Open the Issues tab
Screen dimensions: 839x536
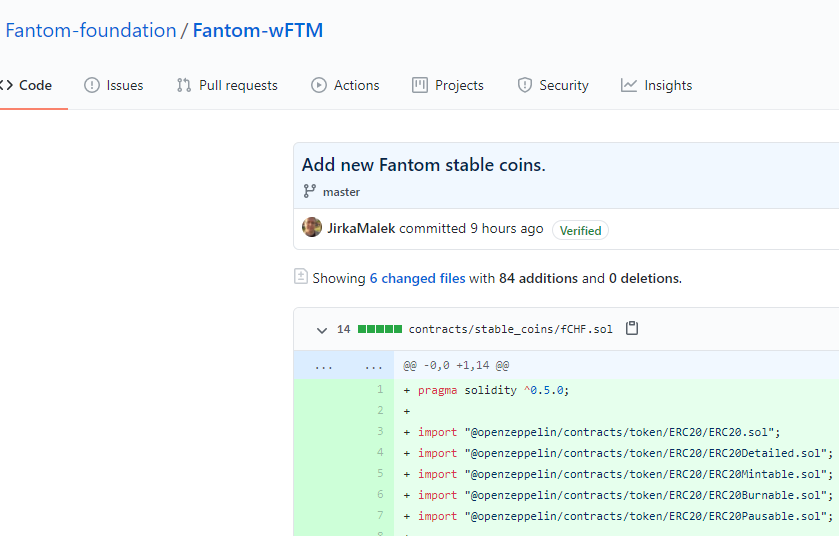pos(113,86)
